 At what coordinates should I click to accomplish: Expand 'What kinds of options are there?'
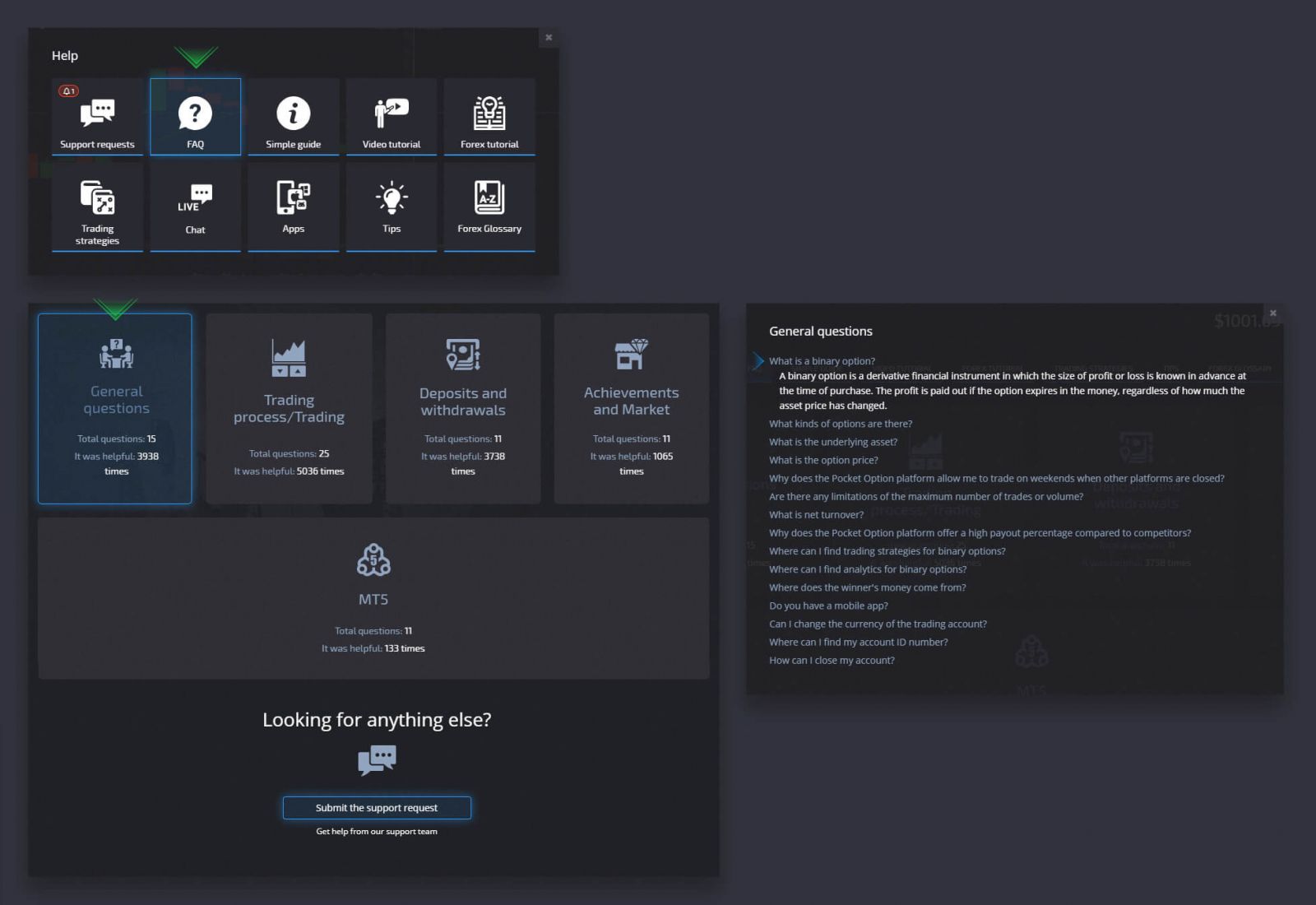coord(841,424)
